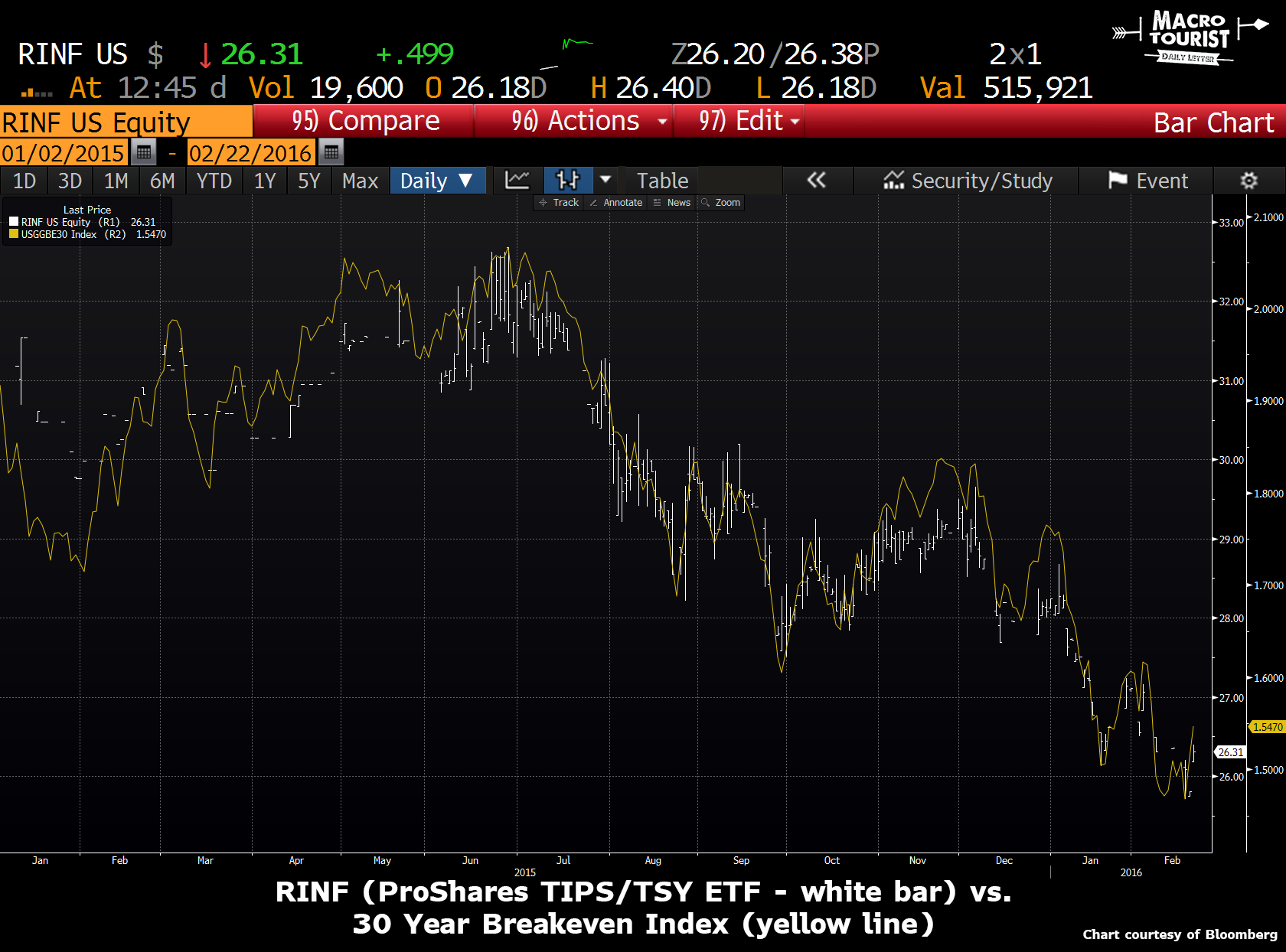Select the bar chart type icon
This screenshot has width=1286, height=952.
(x=568, y=181)
